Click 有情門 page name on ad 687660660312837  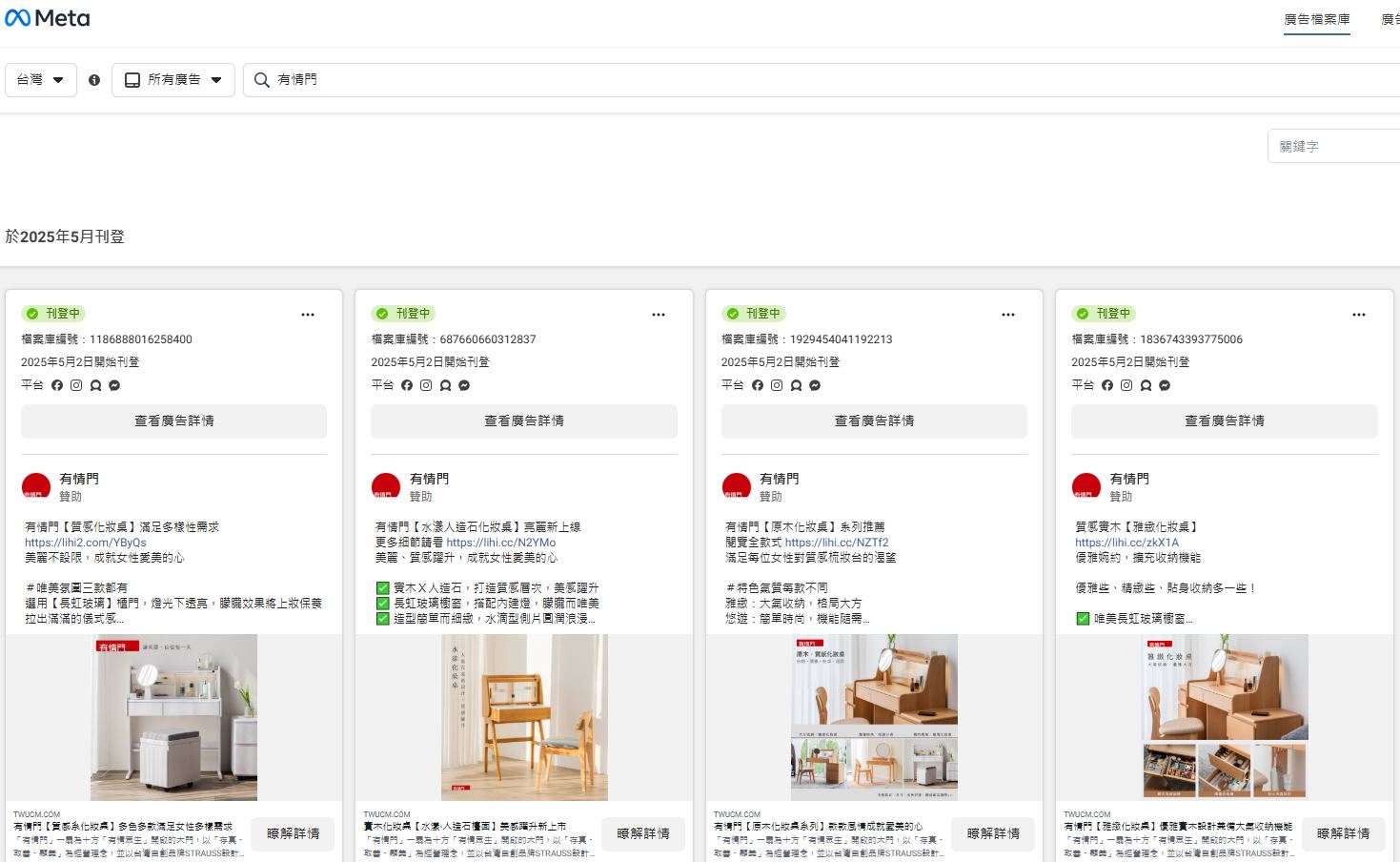(429, 479)
